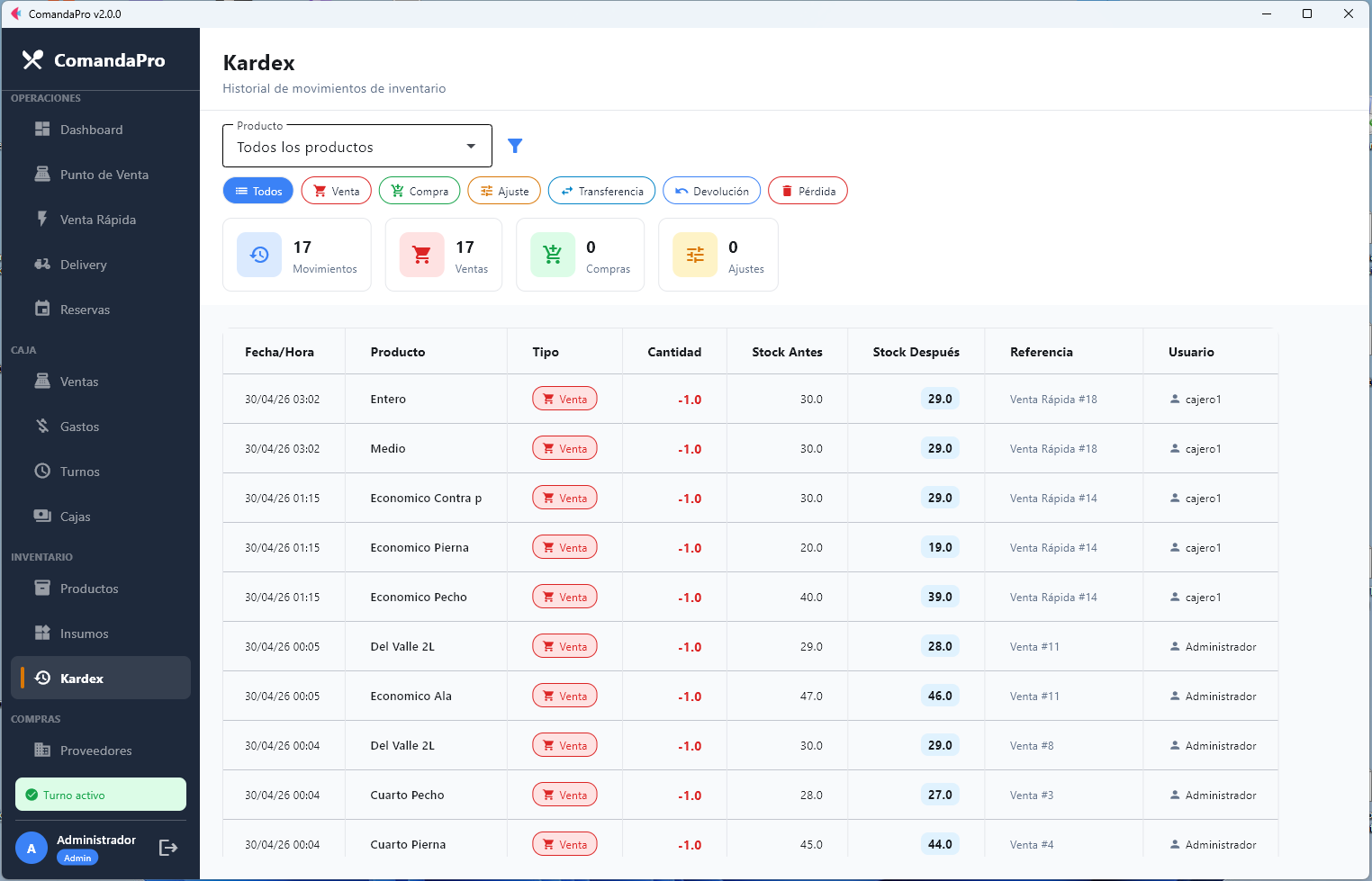Open Turnos in the sidebar
This screenshot has height=881, width=1372.
coord(100,472)
